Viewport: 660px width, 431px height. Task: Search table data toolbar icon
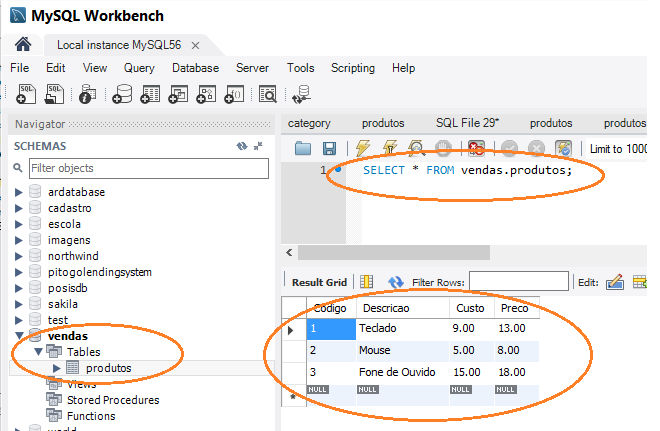point(268,93)
